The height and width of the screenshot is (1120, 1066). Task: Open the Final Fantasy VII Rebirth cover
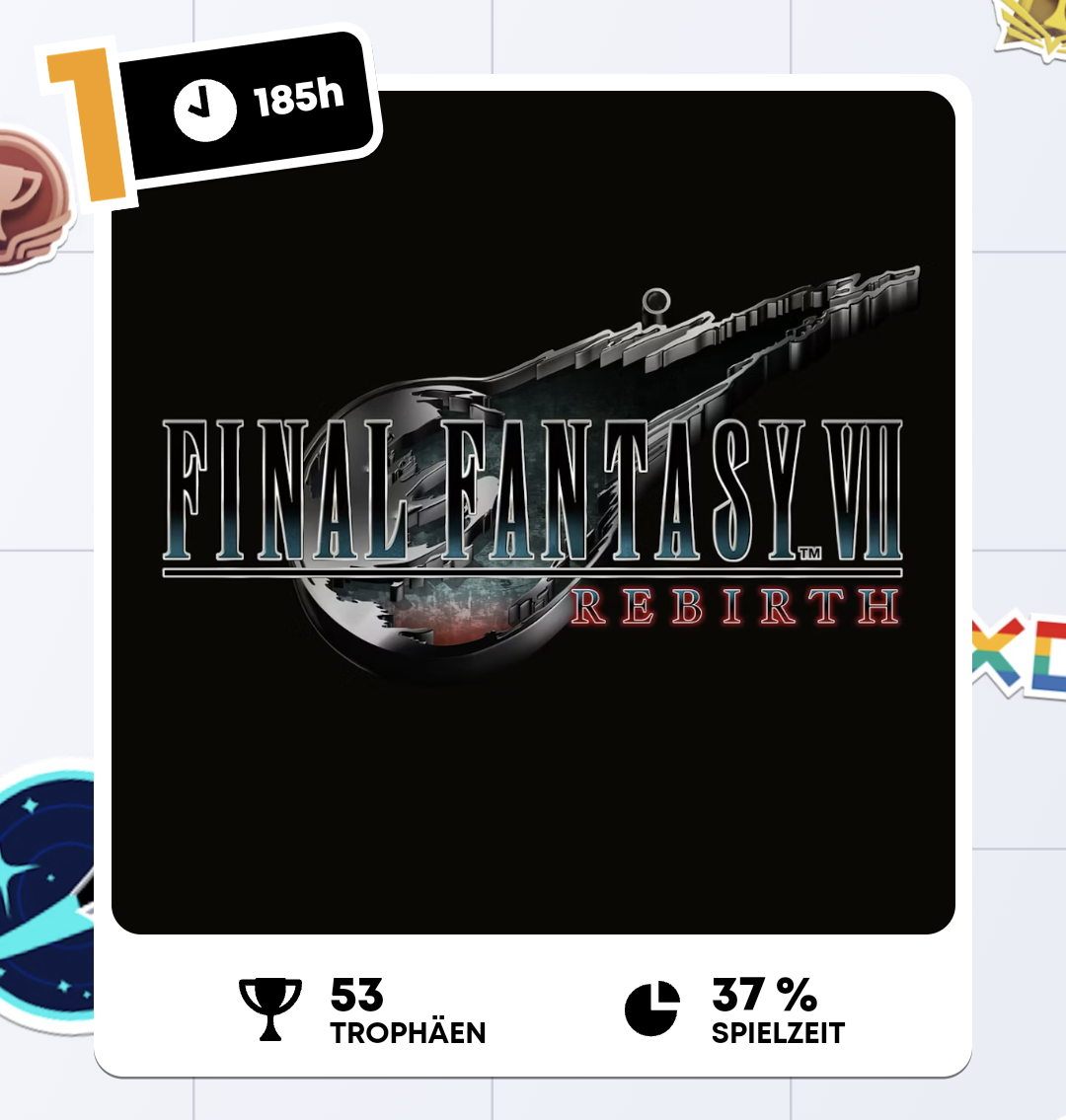[x=533, y=512]
